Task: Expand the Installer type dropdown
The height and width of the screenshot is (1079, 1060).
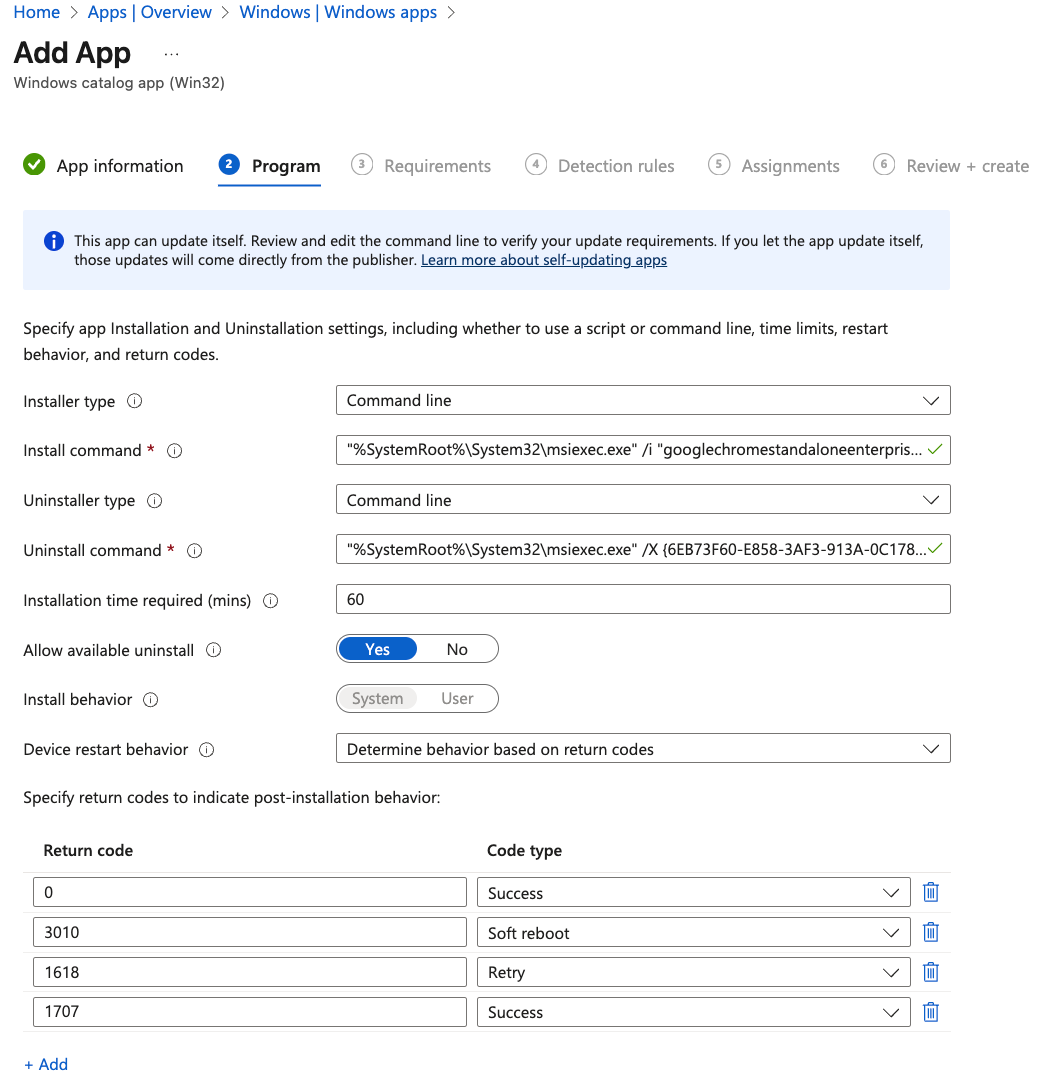Action: (x=643, y=401)
